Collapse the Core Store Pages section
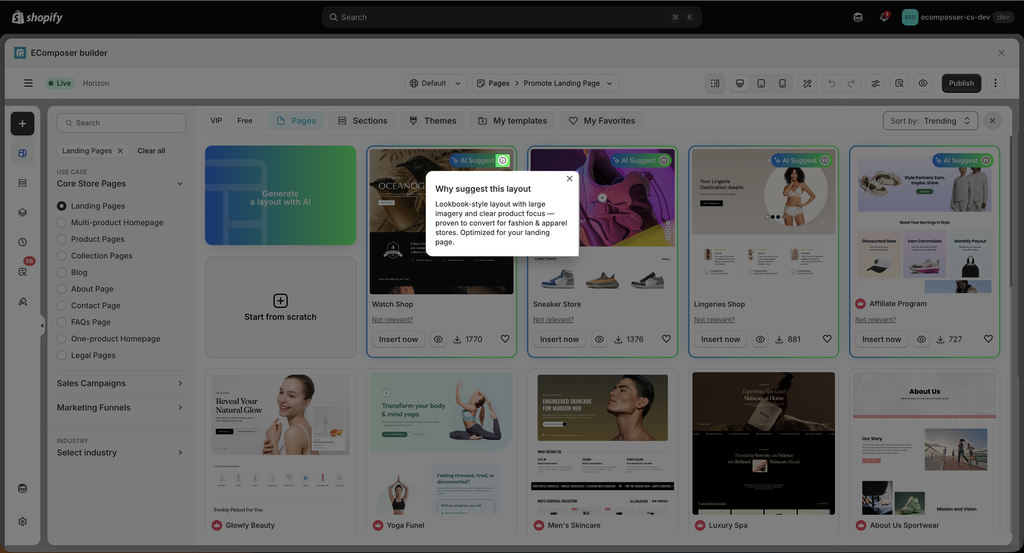This screenshot has height=553, width=1024. [x=180, y=184]
